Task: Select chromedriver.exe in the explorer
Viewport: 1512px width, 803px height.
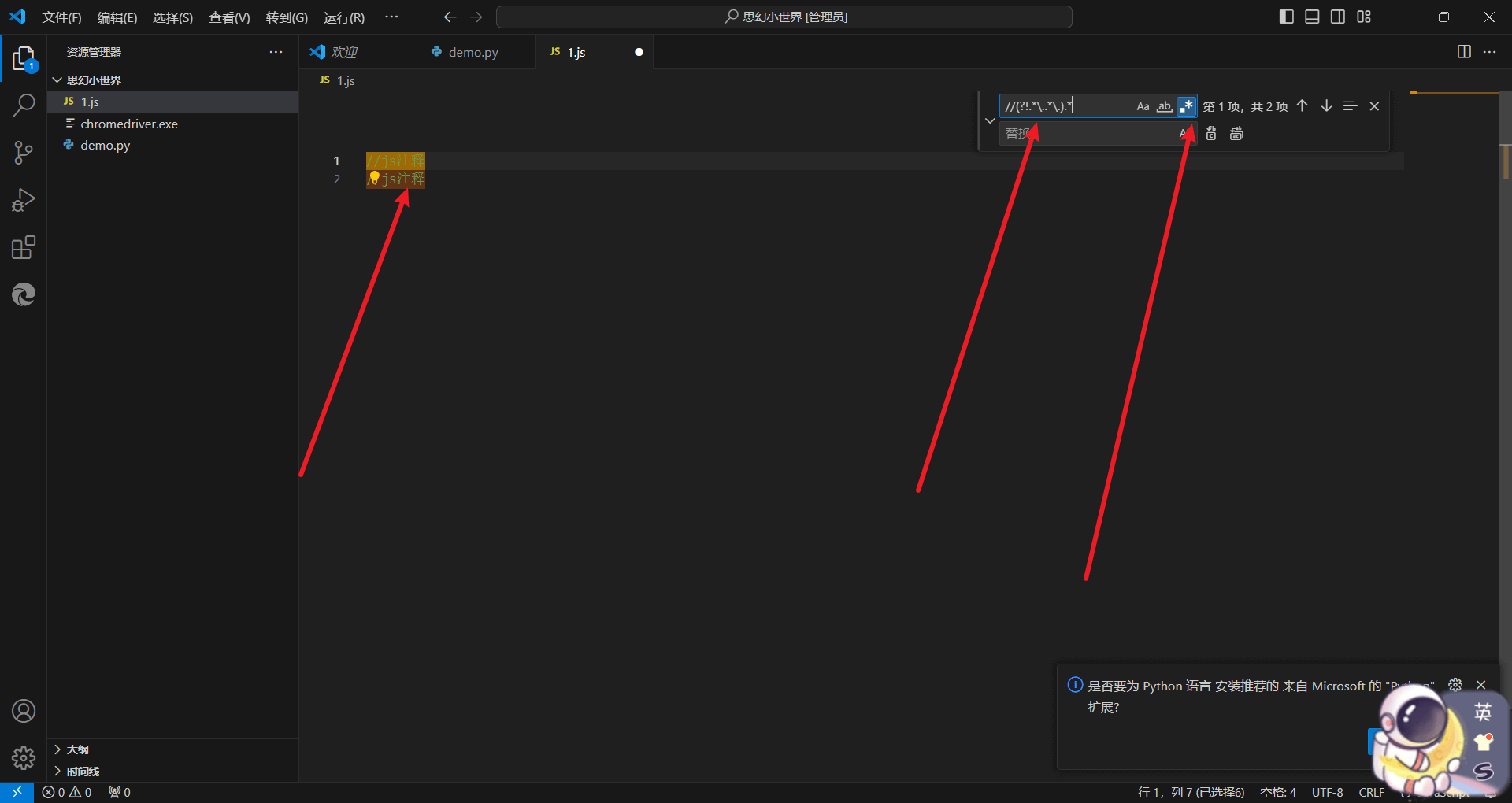Action: 129,124
